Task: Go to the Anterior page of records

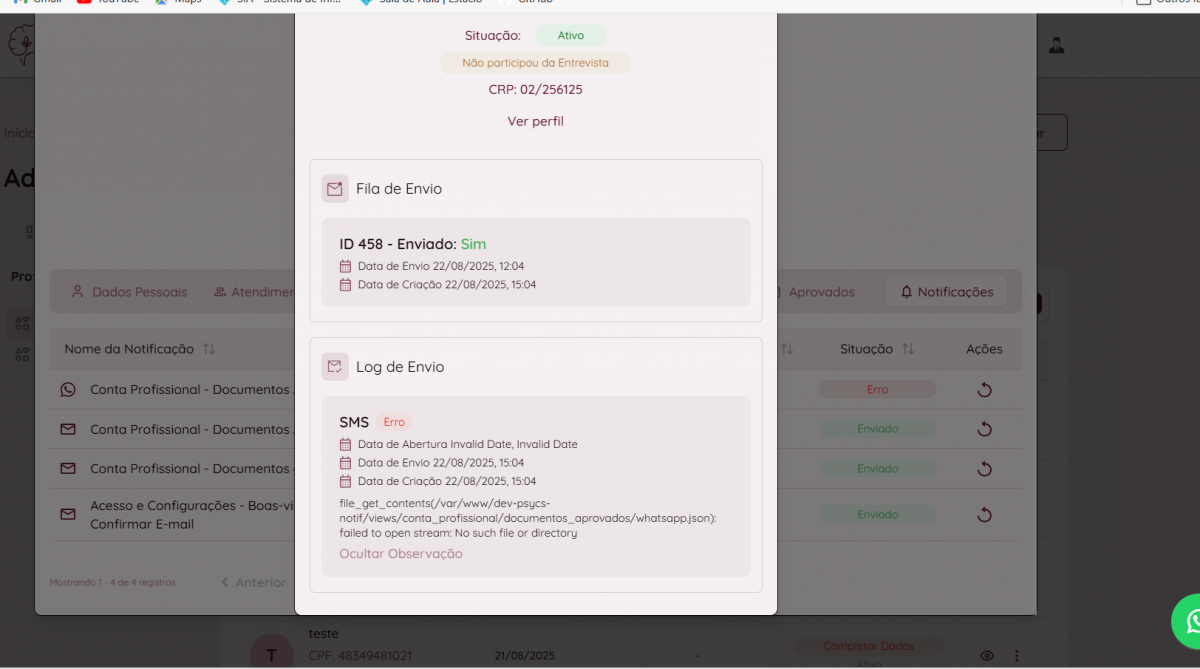Action: click(254, 582)
